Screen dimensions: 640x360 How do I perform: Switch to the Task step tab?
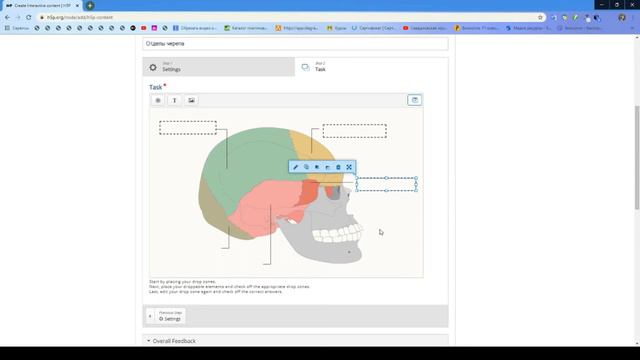click(371, 67)
